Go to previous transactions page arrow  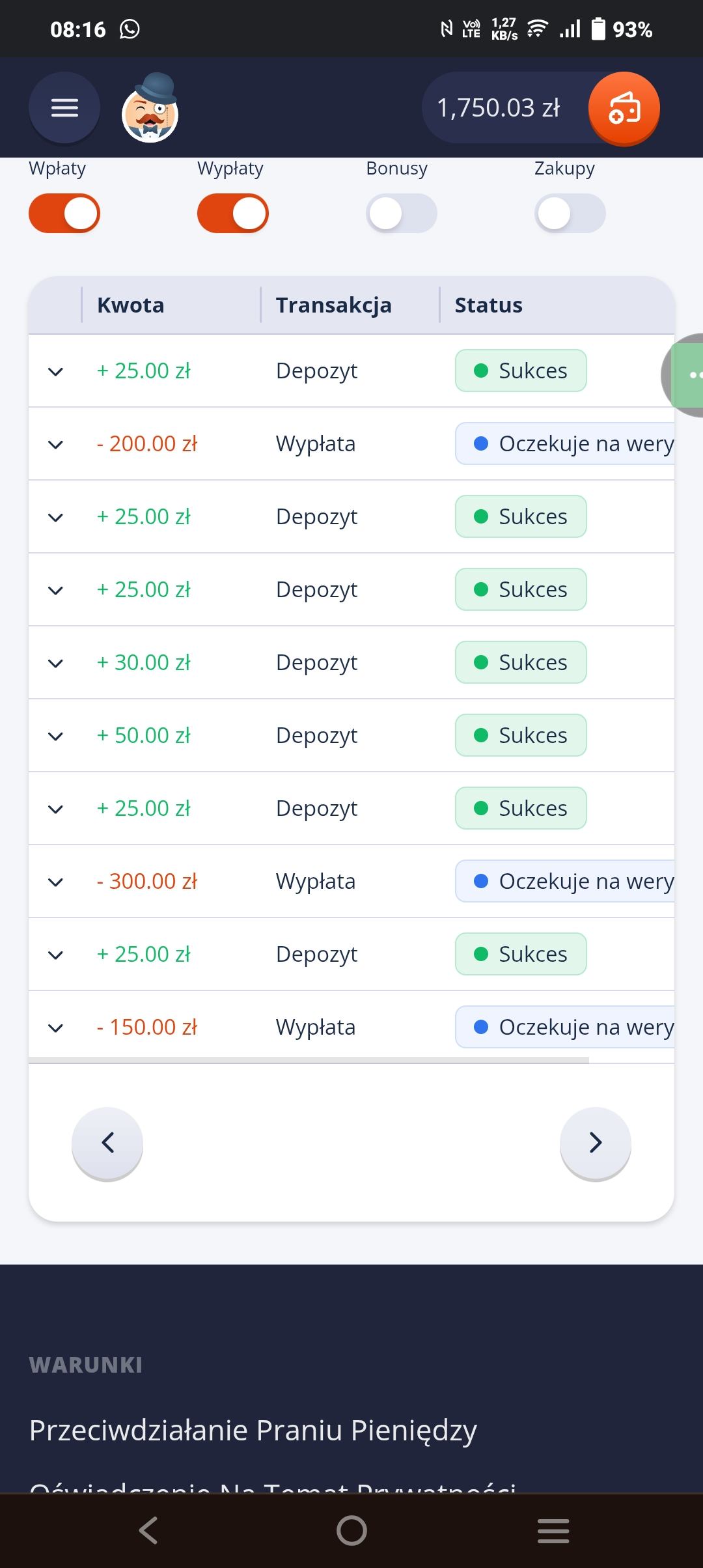(x=107, y=1142)
